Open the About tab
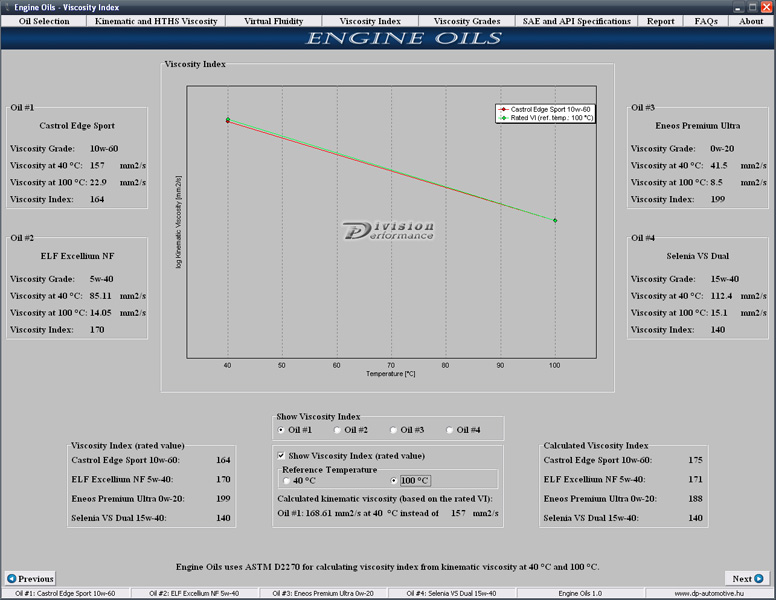The image size is (776, 600). click(751, 21)
